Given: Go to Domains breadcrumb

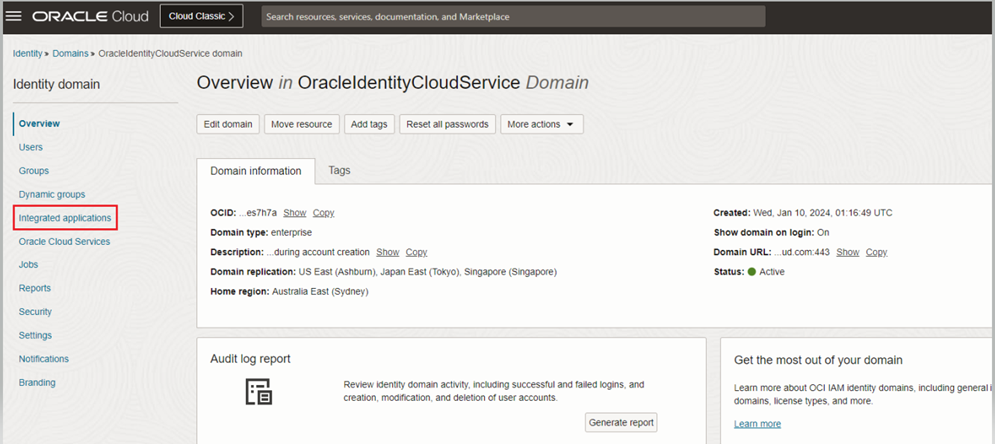Looking at the screenshot, I should 70,53.
